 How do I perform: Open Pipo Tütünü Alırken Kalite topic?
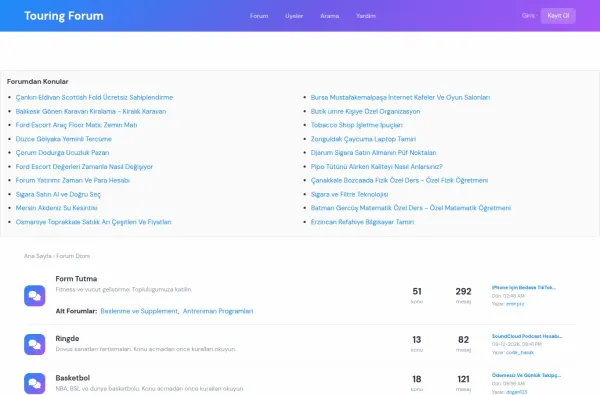pos(377,167)
